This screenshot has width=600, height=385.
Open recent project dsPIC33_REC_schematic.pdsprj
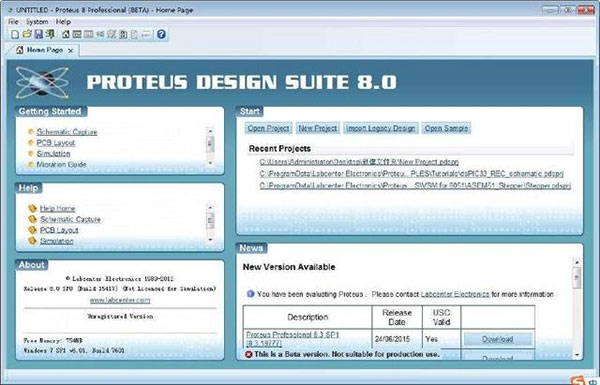[411, 174]
